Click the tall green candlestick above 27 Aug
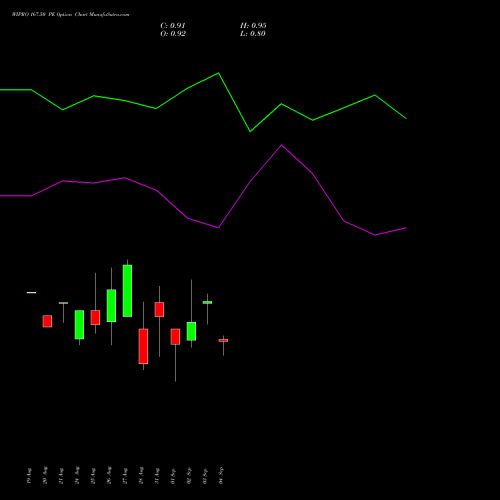 (x=127, y=291)
